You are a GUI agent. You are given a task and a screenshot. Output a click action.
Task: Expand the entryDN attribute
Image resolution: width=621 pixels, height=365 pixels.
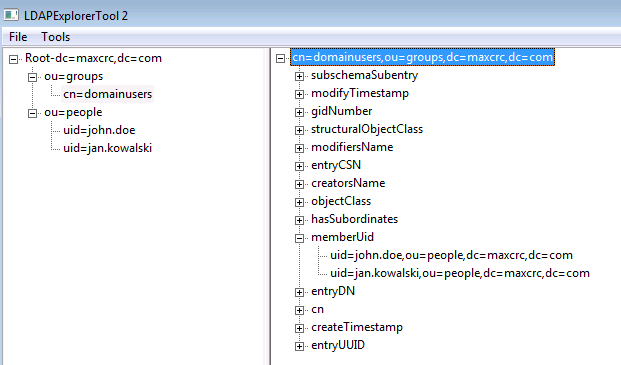[x=299, y=292]
